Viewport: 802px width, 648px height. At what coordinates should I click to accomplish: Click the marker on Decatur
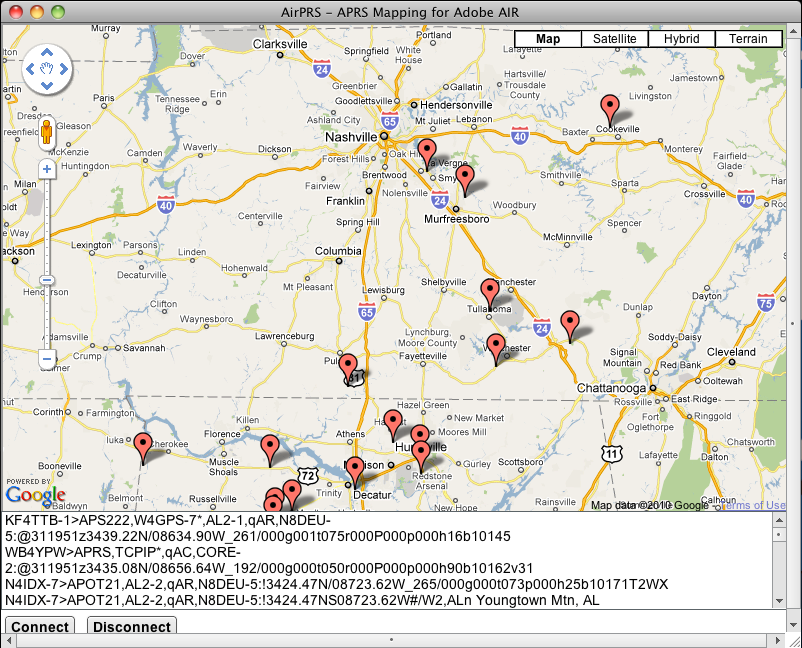click(357, 470)
